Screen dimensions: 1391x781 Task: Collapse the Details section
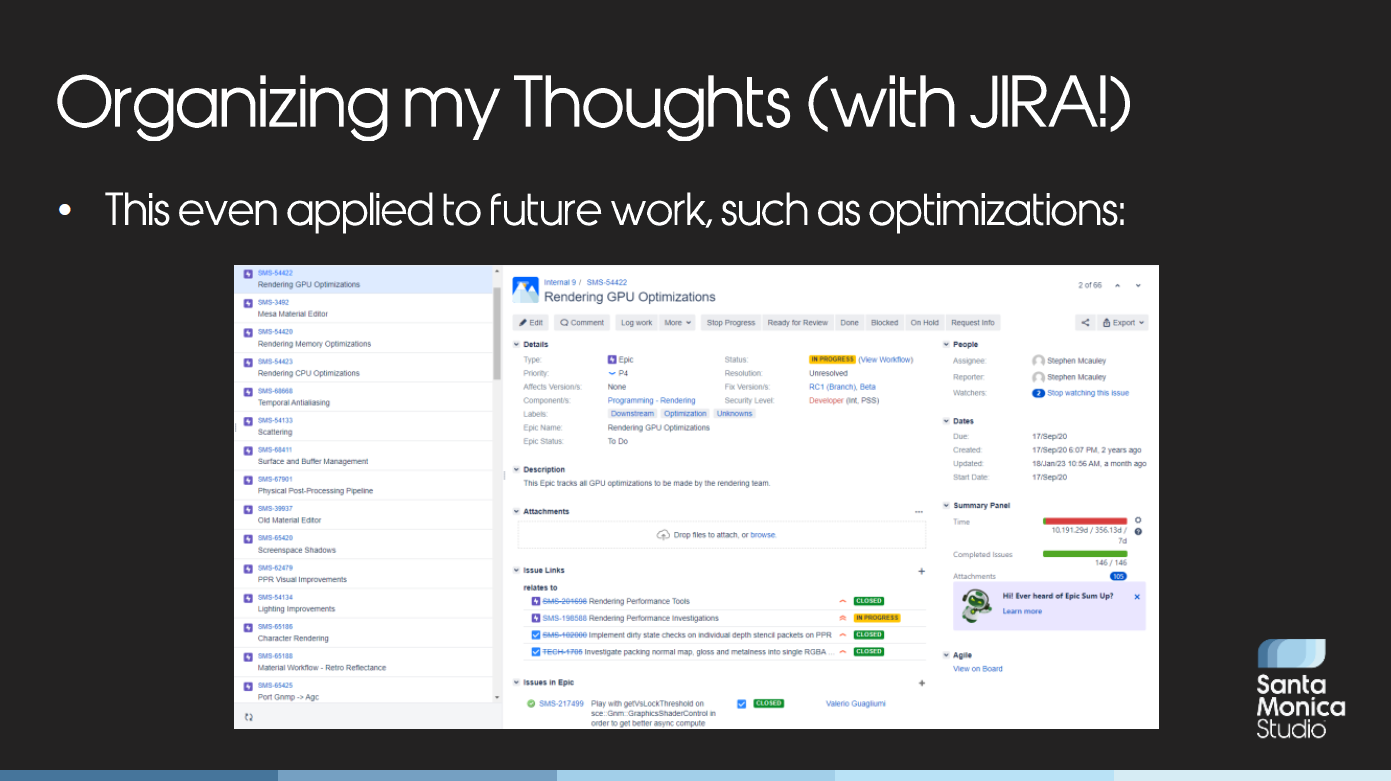click(x=517, y=344)
